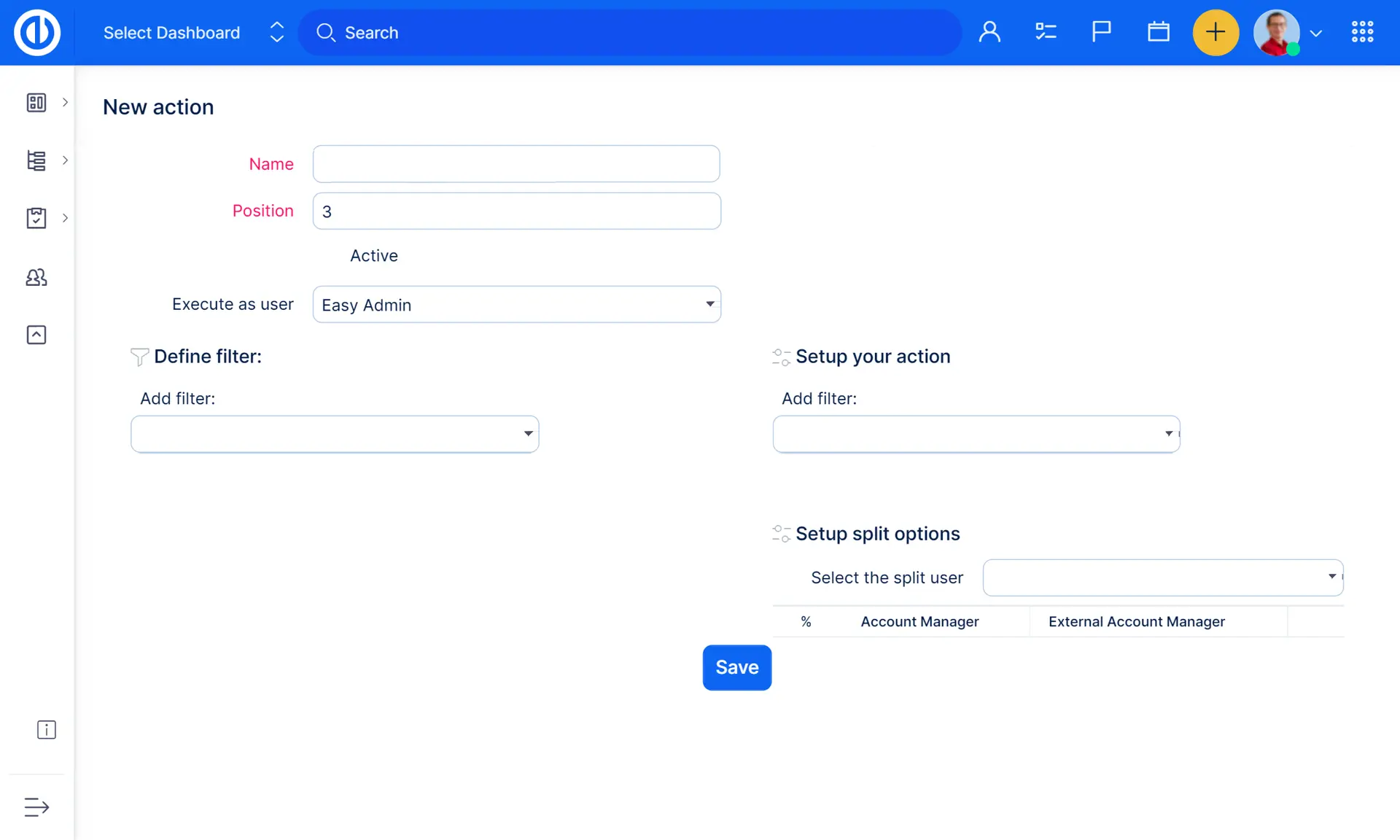Open the sidebar clipboard tasks icon
This screenshot has height=840, width=1400.
36,218
